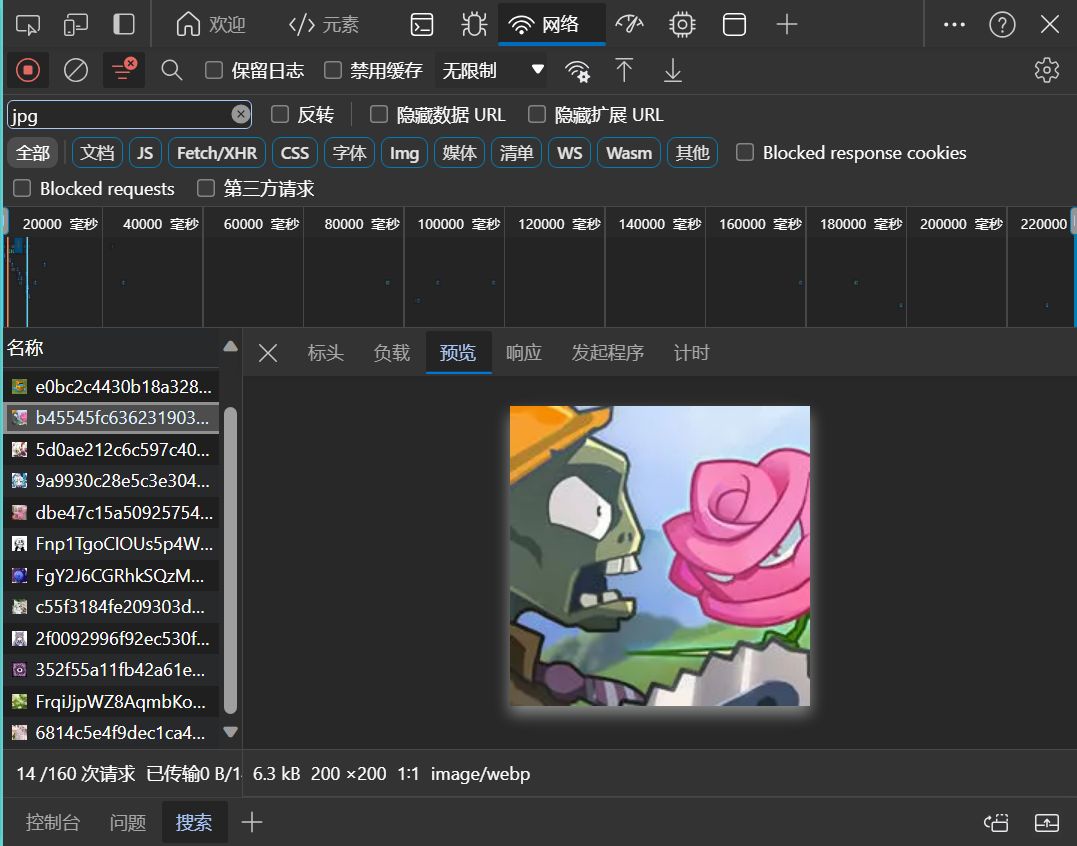Filter by 其他 type
This screenshot has width=1077, height=846.
692,152
